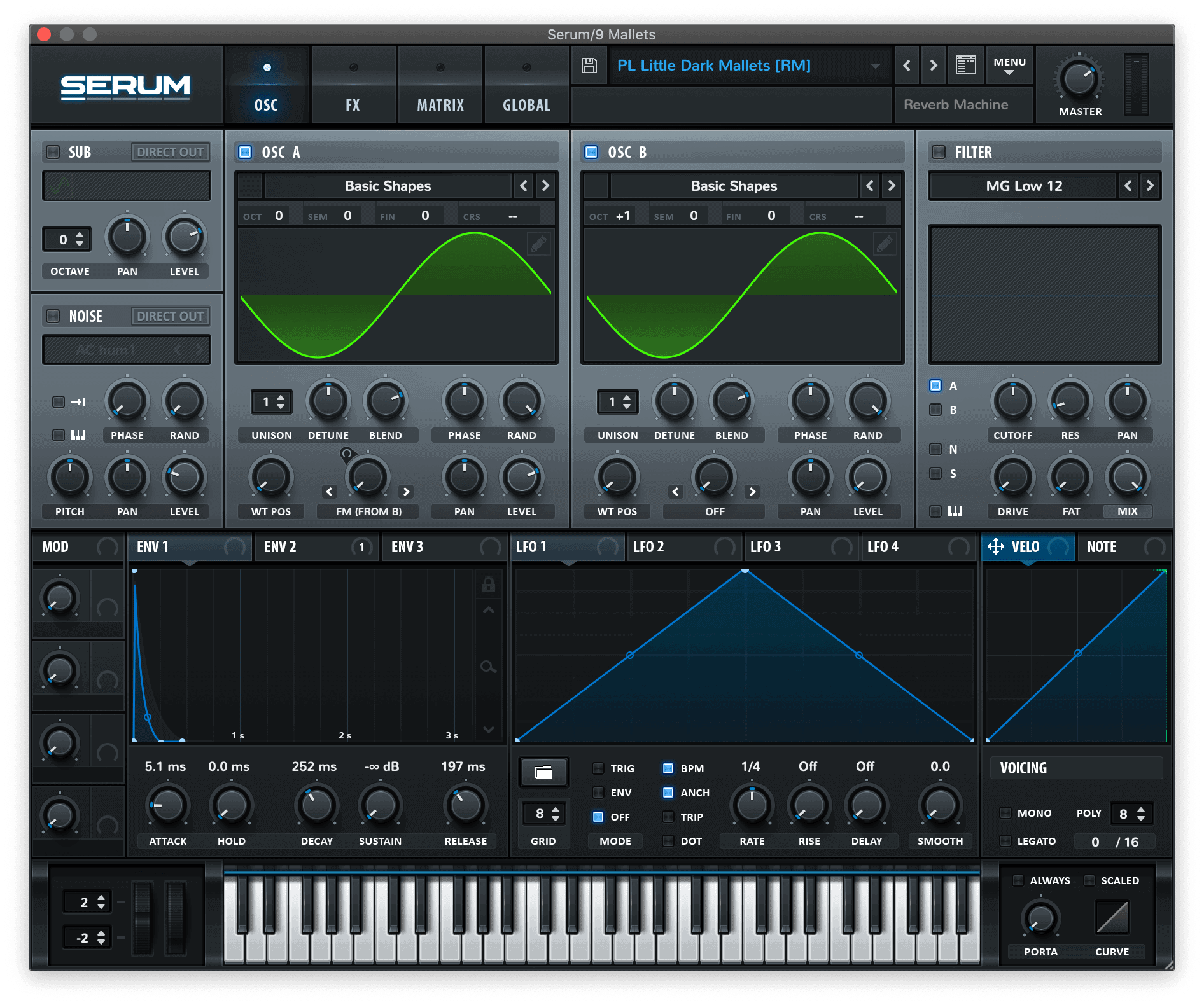This screenshot has width=1204, height=1005.
Task: Enable the FILTER section
Action: coord(938,152)
